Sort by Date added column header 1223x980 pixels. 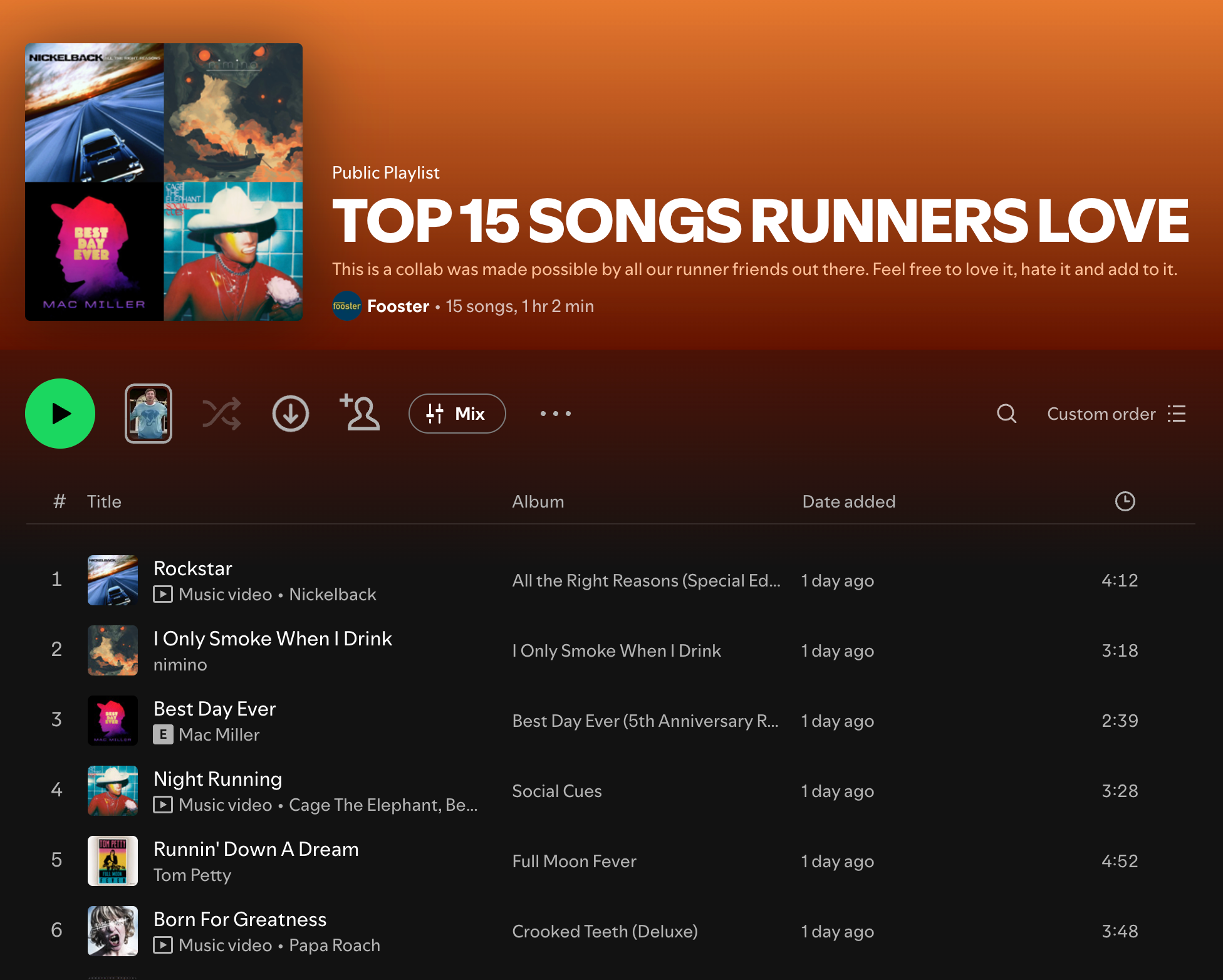[x=848, y=501]
